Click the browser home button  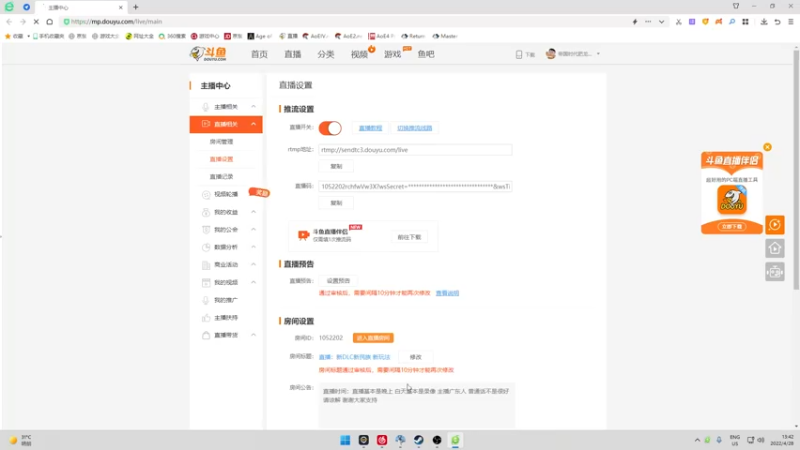(x=49, y=21)
